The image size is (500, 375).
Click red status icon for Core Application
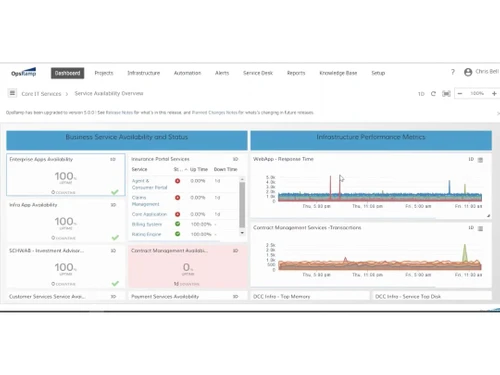(178, 214)
